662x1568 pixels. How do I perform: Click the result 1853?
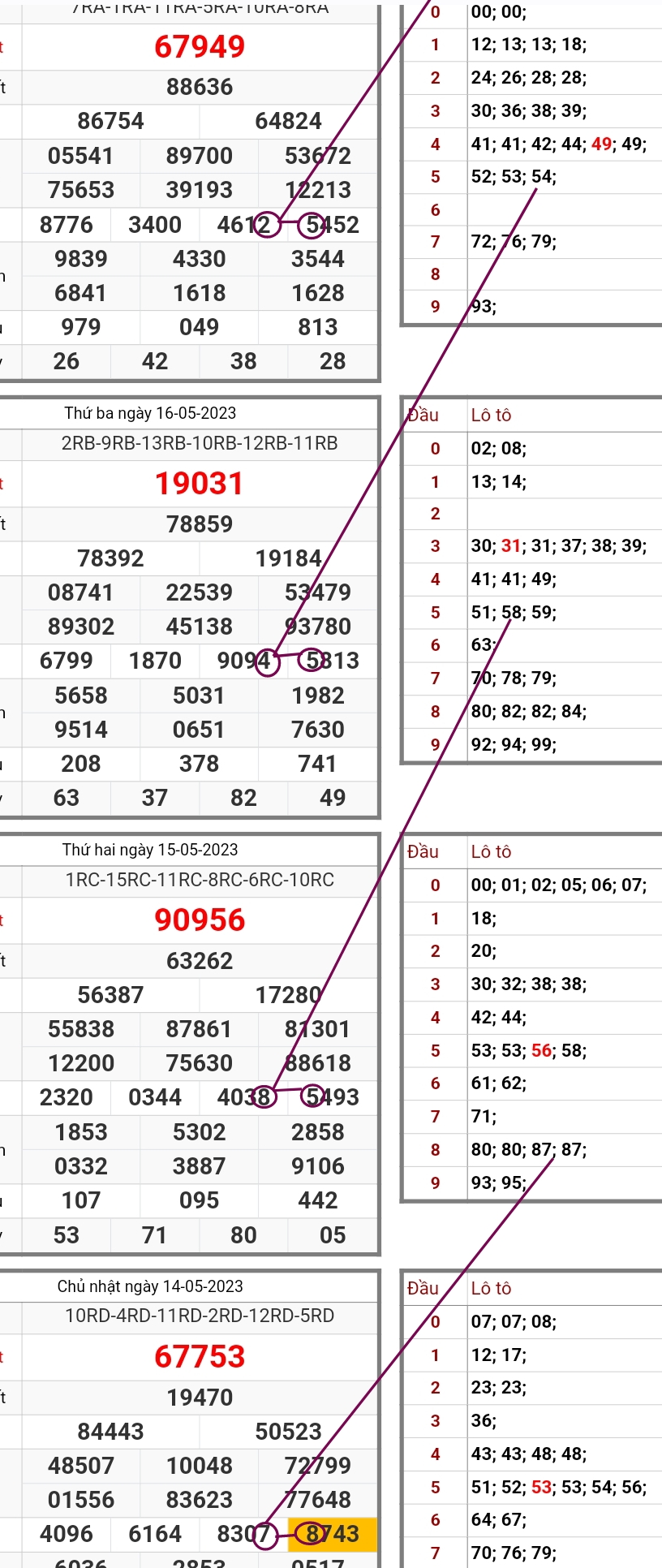tap(81, 1132)
